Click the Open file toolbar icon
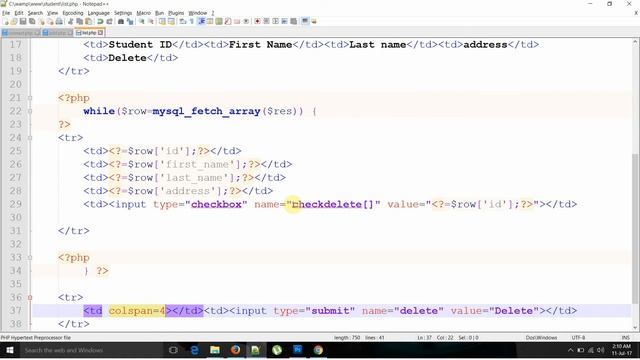 tap(14, 21)
